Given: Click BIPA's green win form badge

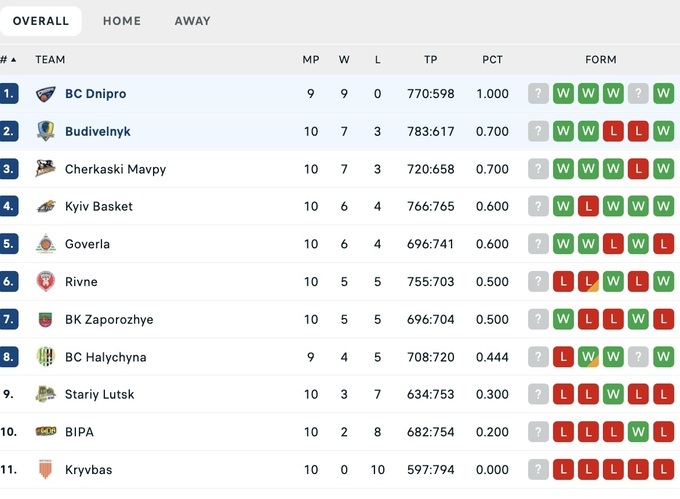Looking at the screenshot, I should [638, 432].
